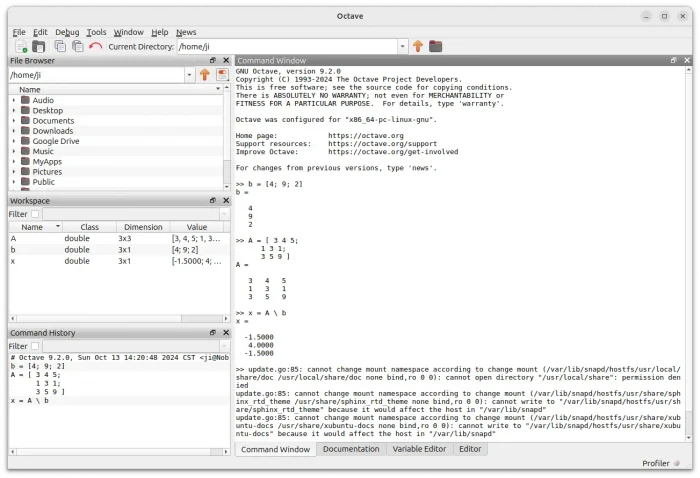Undock the Workspace panel
The width and height of the screenshot is (700, 478).
coord(212,200)
